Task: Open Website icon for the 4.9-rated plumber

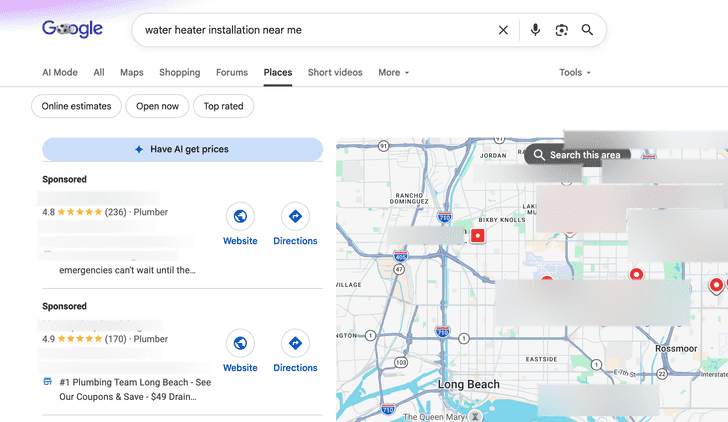Action: (x=240, y=343)
